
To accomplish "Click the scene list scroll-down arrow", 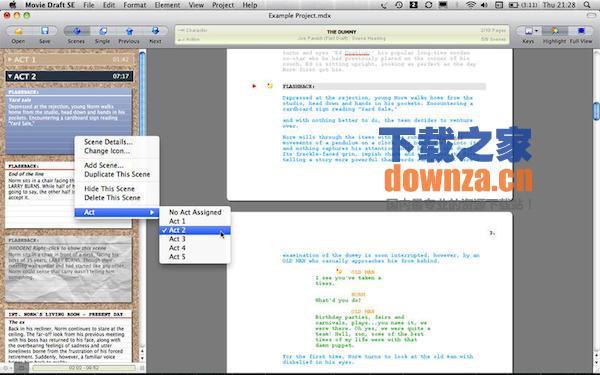I will 142,359.
